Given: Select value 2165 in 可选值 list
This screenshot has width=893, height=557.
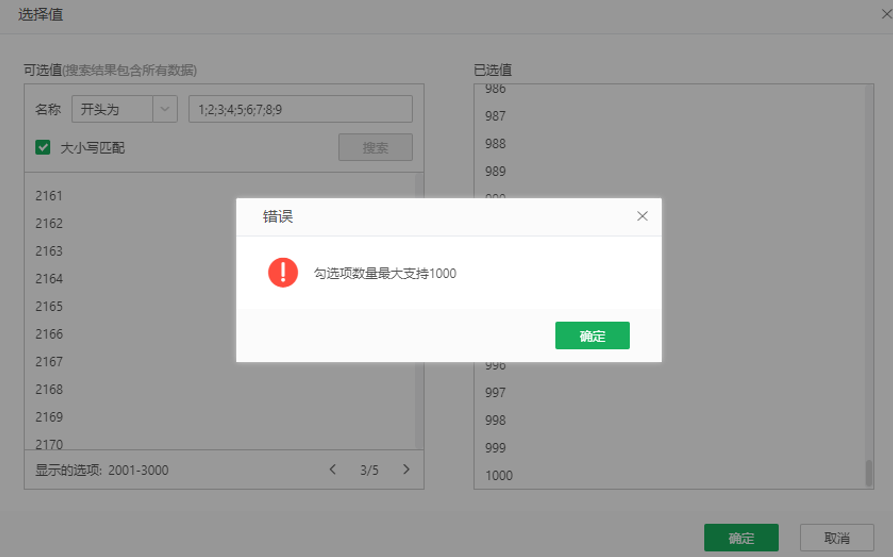Looking at the screenshot, I should [x=49, y=306].
